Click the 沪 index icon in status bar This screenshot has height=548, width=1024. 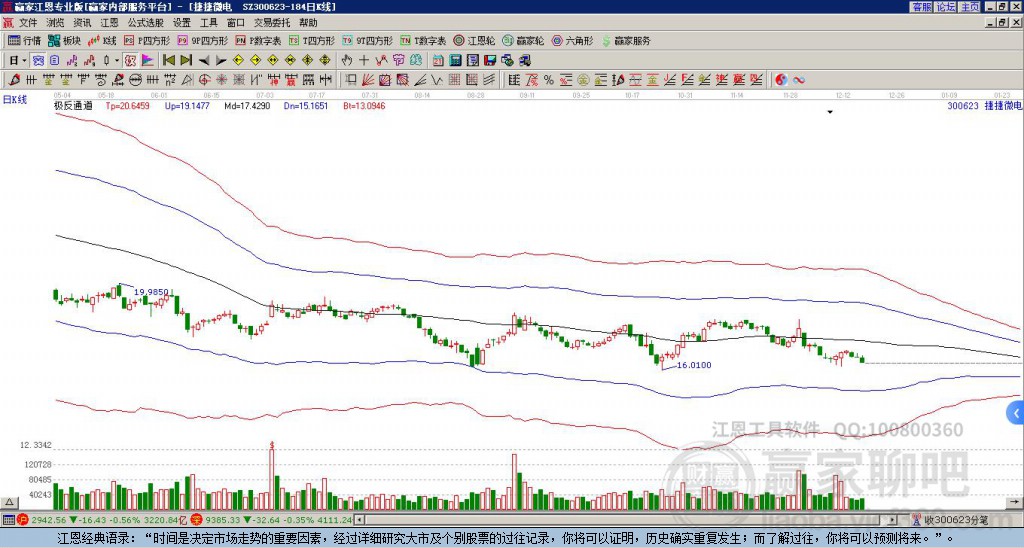pyautogui.click(x=23, y=520)
